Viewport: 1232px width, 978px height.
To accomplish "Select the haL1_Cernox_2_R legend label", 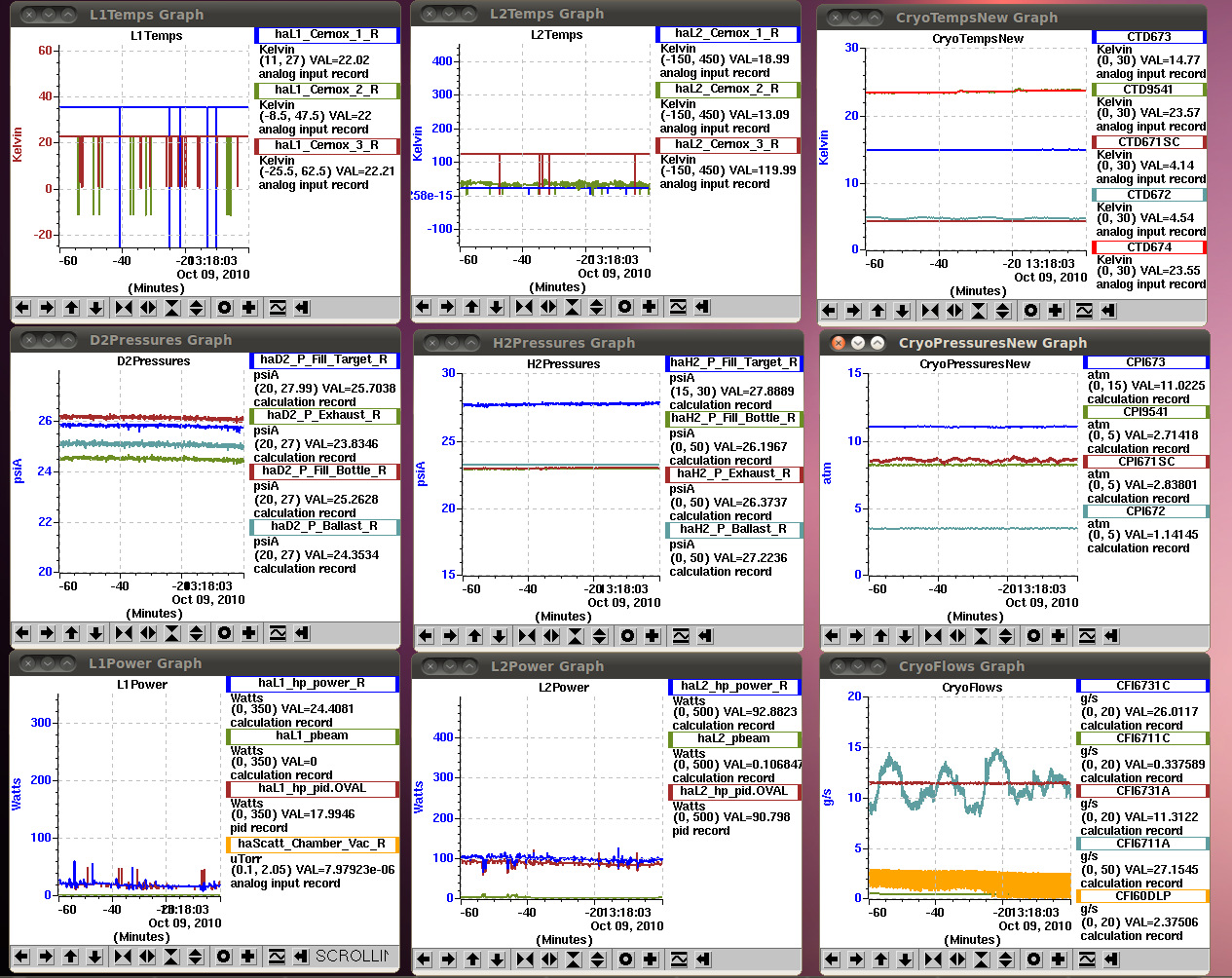I will click(327, 90).
